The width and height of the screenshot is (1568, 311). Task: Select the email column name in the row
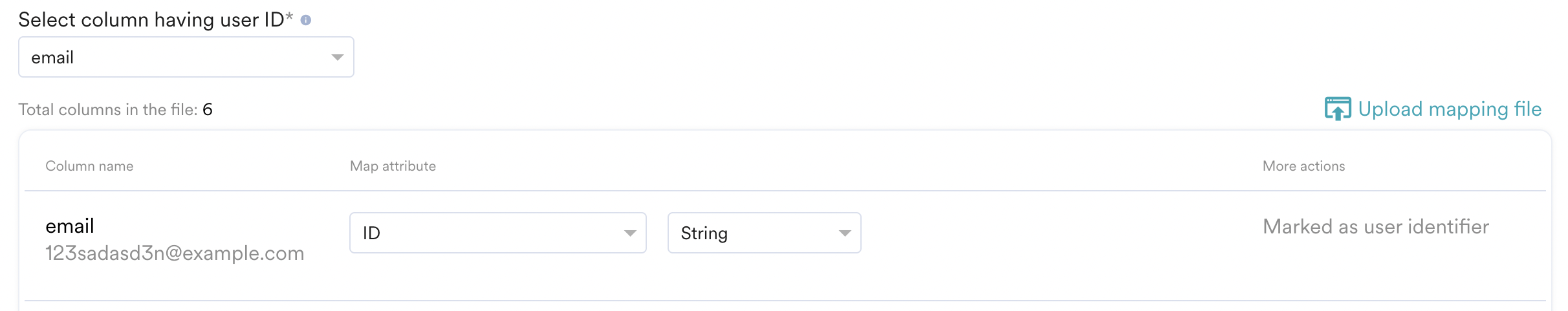pos(70,226)
